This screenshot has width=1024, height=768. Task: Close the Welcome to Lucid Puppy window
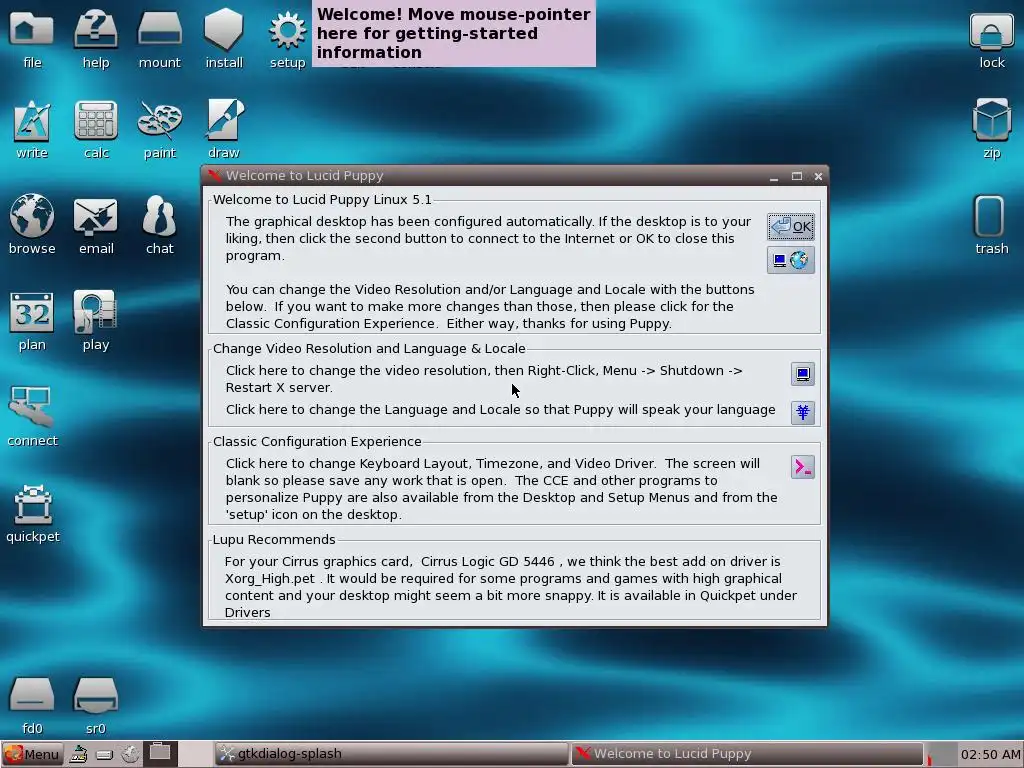[x=818, y=176]
